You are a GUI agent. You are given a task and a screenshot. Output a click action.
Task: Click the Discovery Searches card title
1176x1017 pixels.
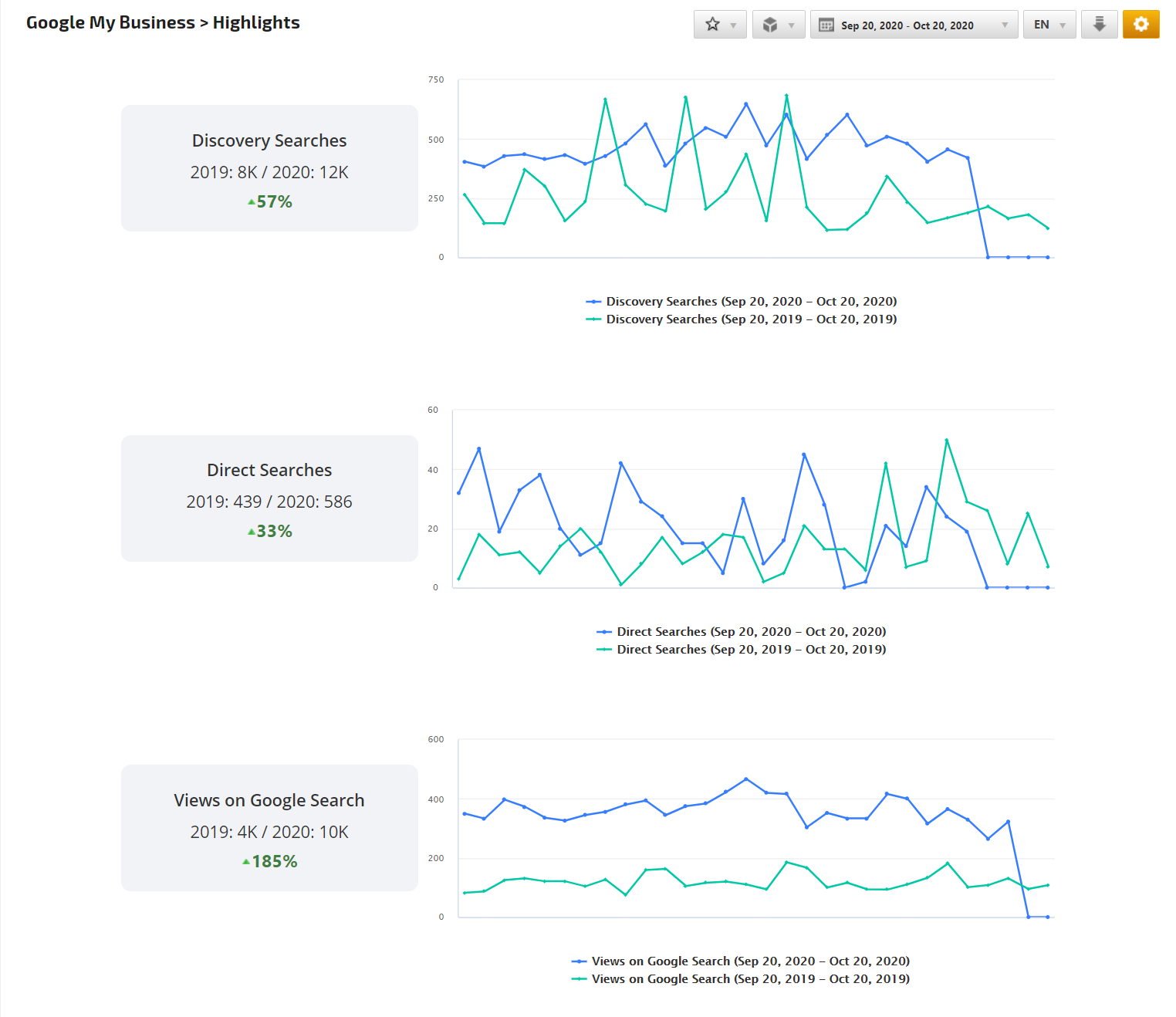269,140
